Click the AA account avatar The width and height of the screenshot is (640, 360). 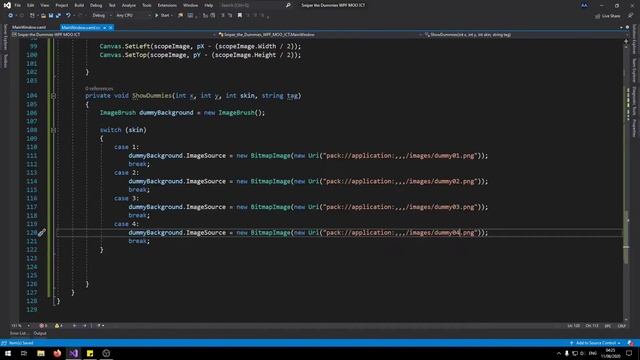coord(584,5)
